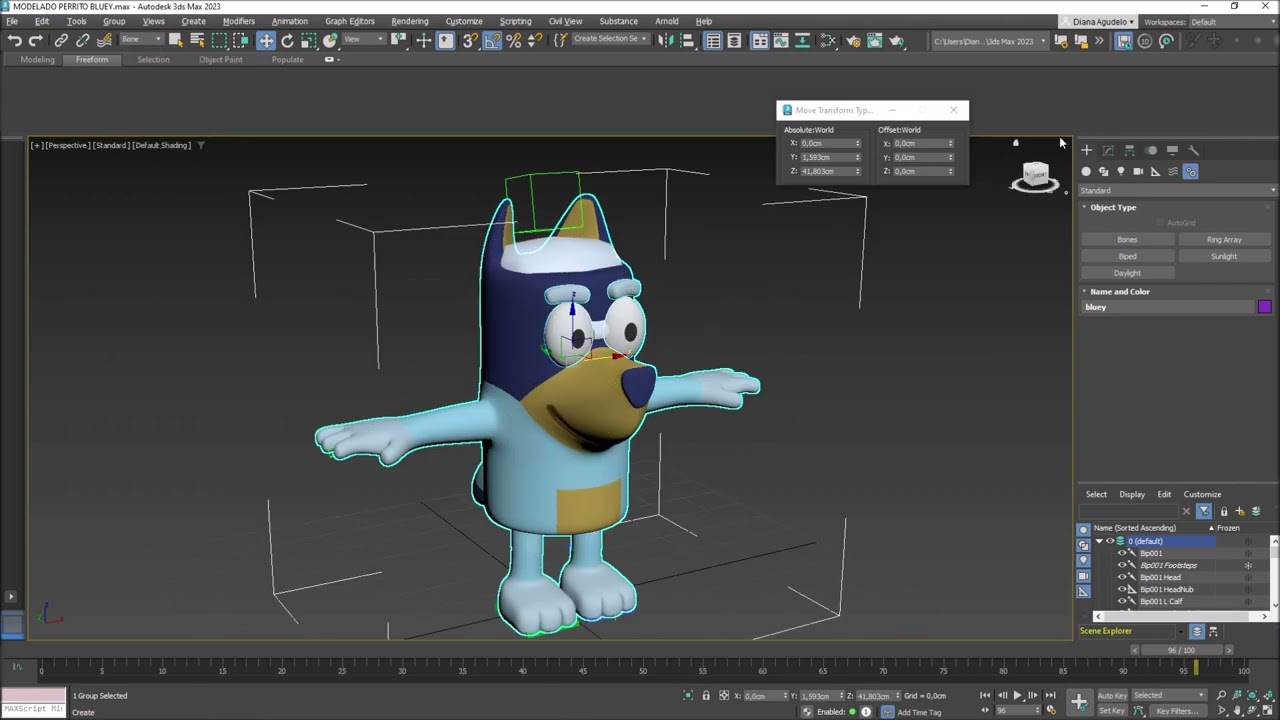This screenshot has width=1280, height=720.
Task: Activate the Select Object tool
Action: pyautogui.click(x=176, y=40)
